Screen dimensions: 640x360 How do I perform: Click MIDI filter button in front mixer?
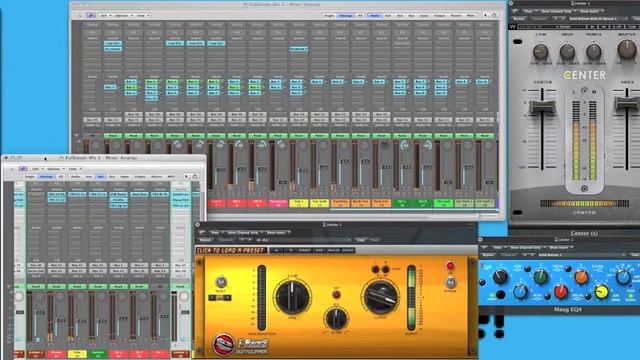coord(171,177)
